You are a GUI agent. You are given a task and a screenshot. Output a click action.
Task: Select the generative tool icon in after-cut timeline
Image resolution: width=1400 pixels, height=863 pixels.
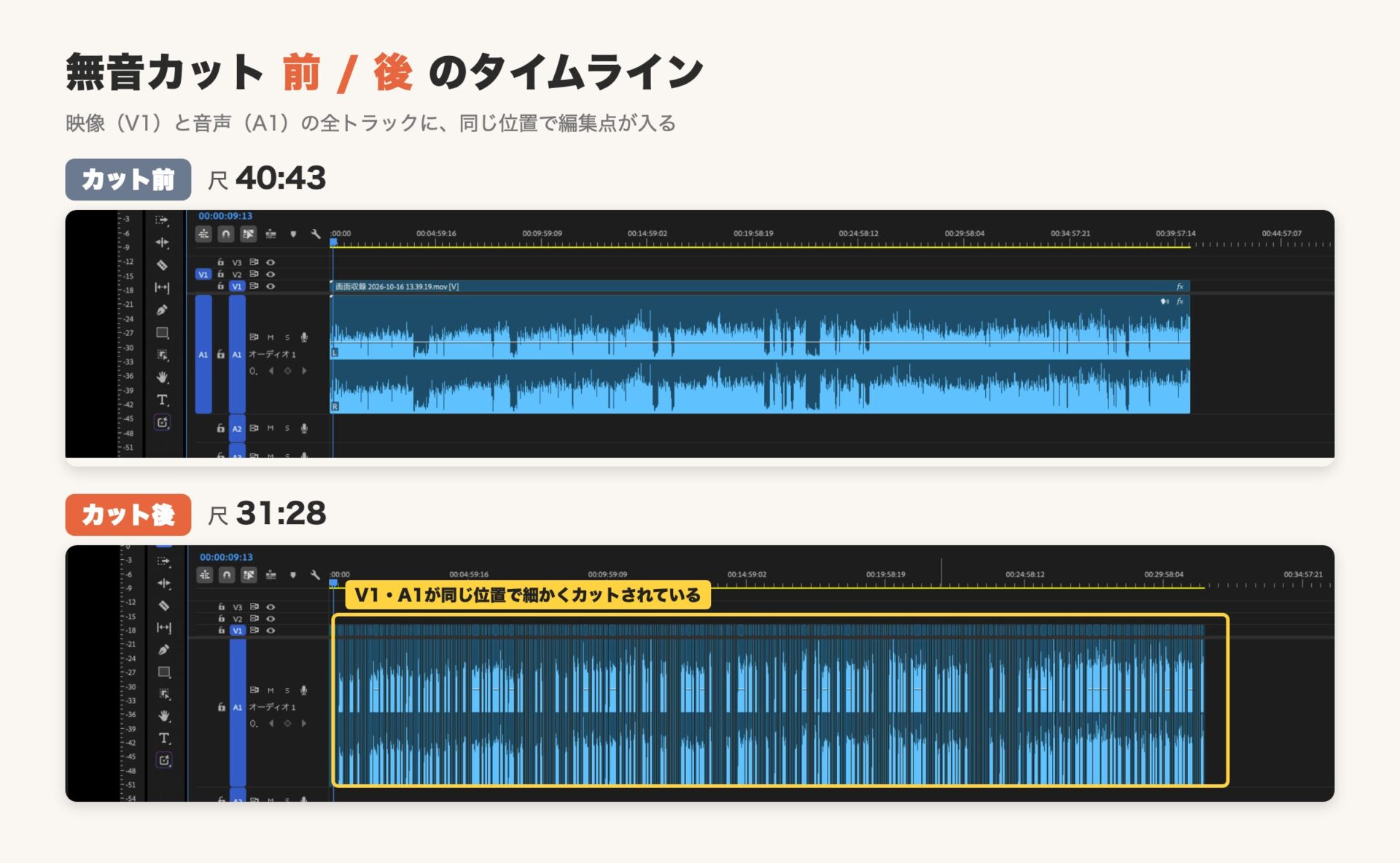tap(163, 760)
